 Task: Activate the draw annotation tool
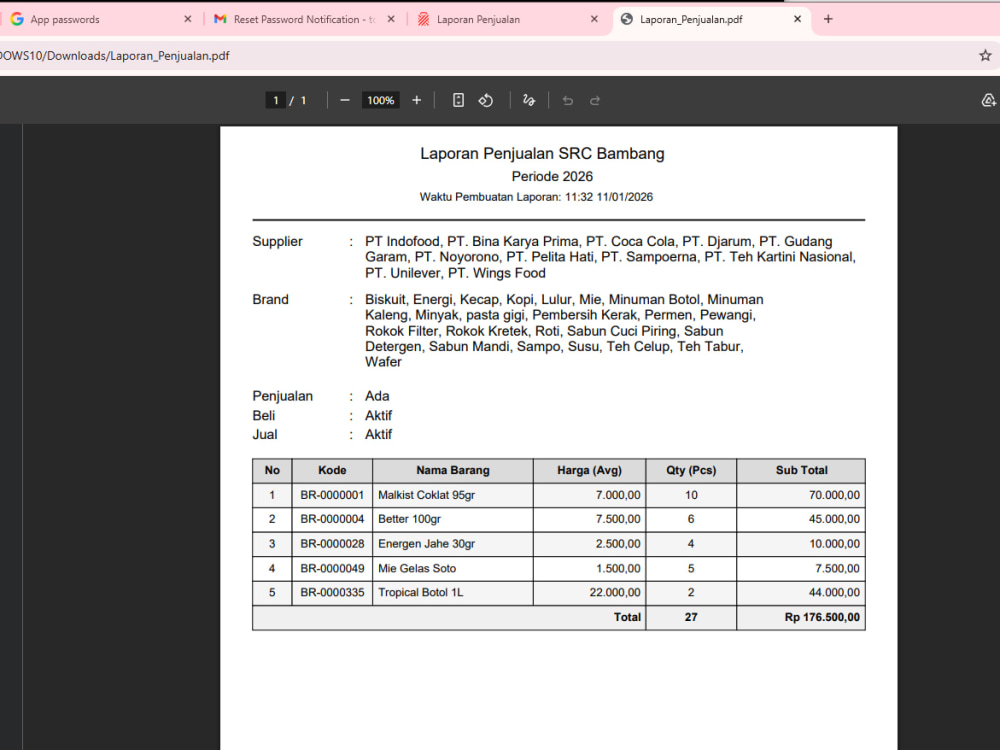[529, 100]
